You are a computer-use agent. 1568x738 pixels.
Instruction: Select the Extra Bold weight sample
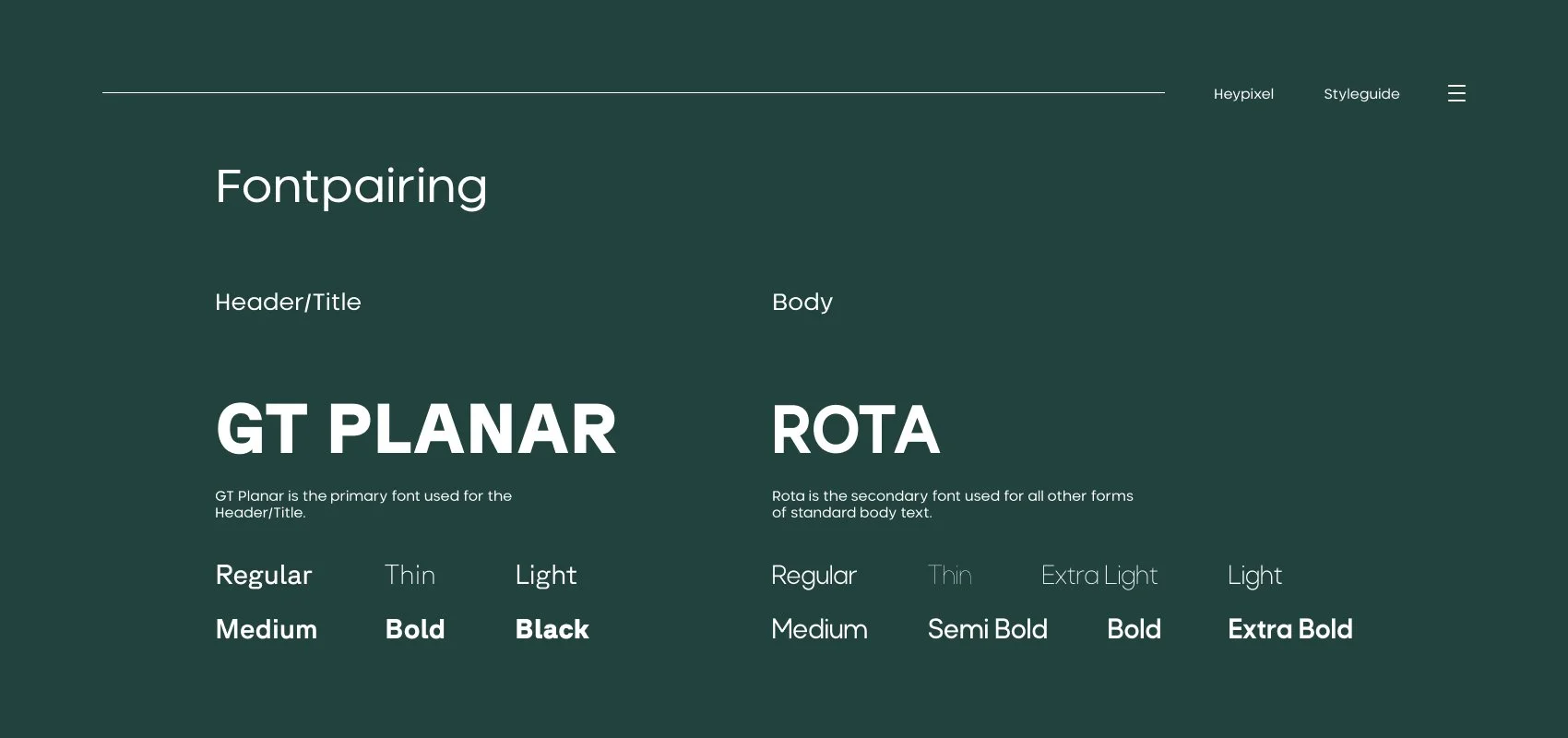point(1290,629)
